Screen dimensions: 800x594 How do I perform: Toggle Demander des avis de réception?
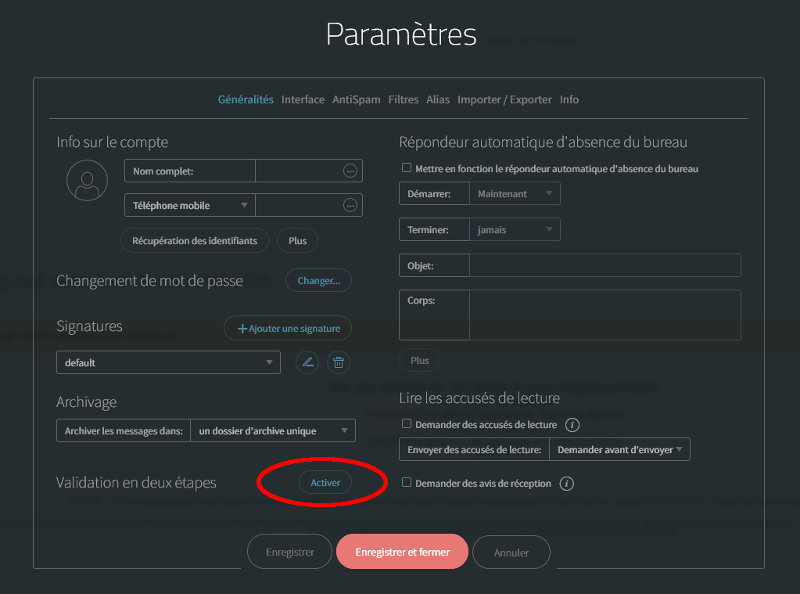pyautogui.click(x=406, y=483)
